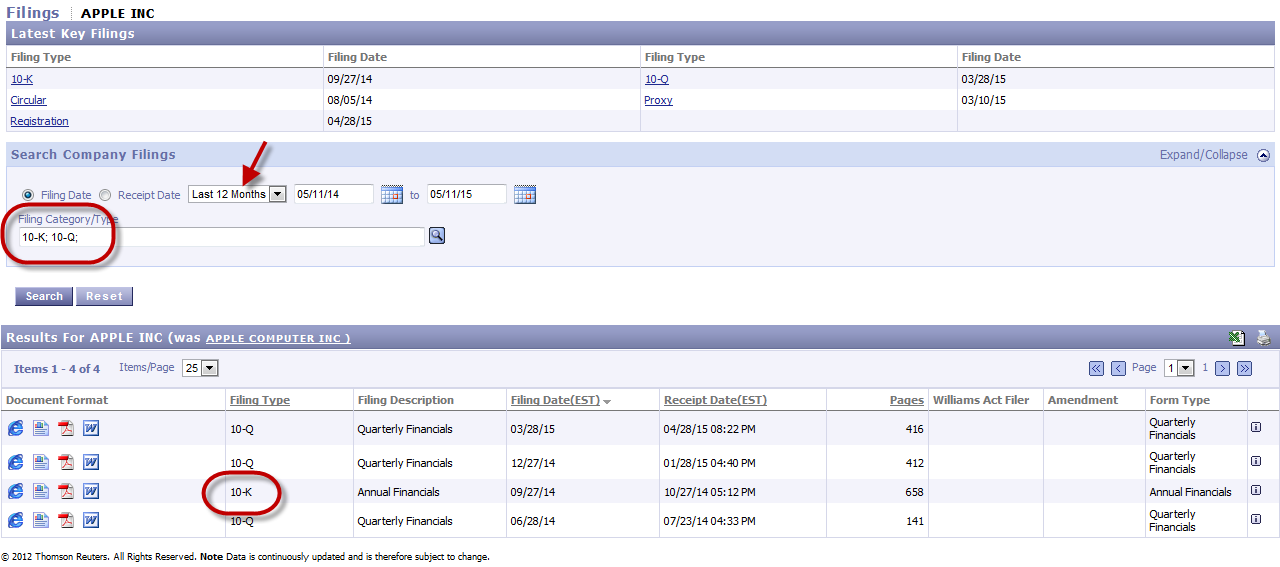Open Word format for the 06/28/14 10-Q filing
This screenshot has height=567, width=1280.
coord(91,520)
